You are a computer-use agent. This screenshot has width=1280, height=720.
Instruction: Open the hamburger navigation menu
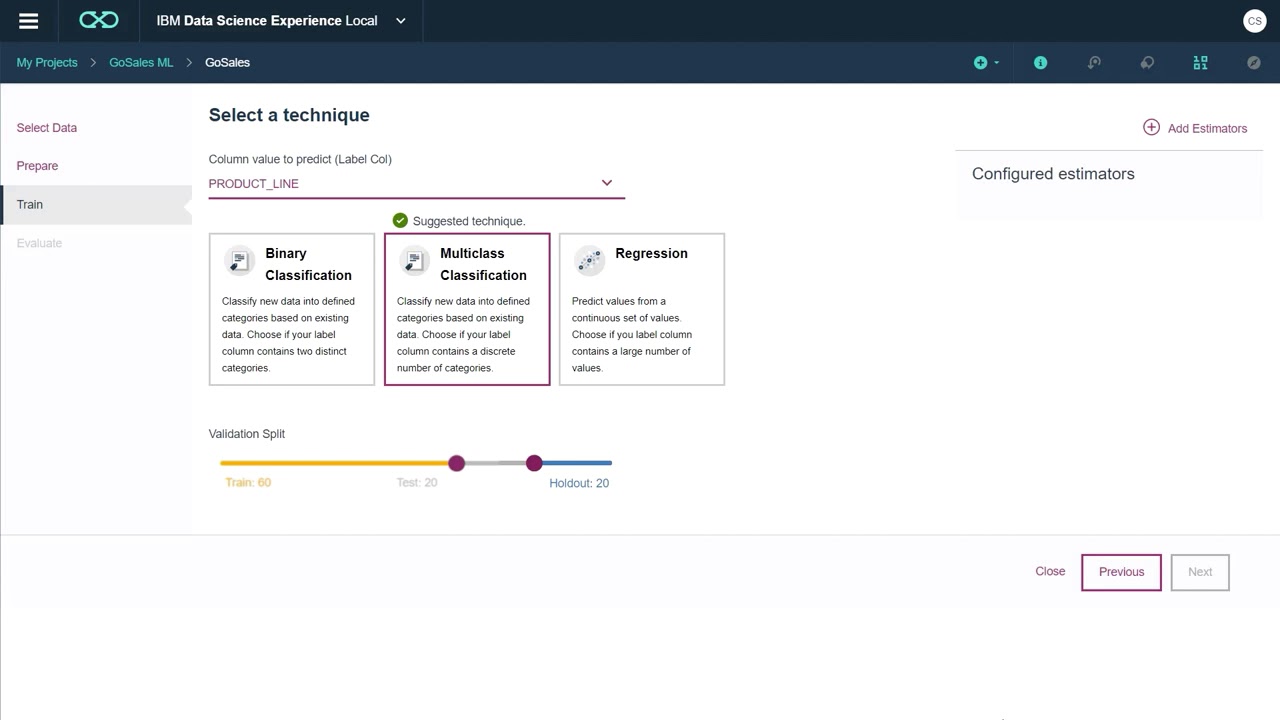coord(28,21)
